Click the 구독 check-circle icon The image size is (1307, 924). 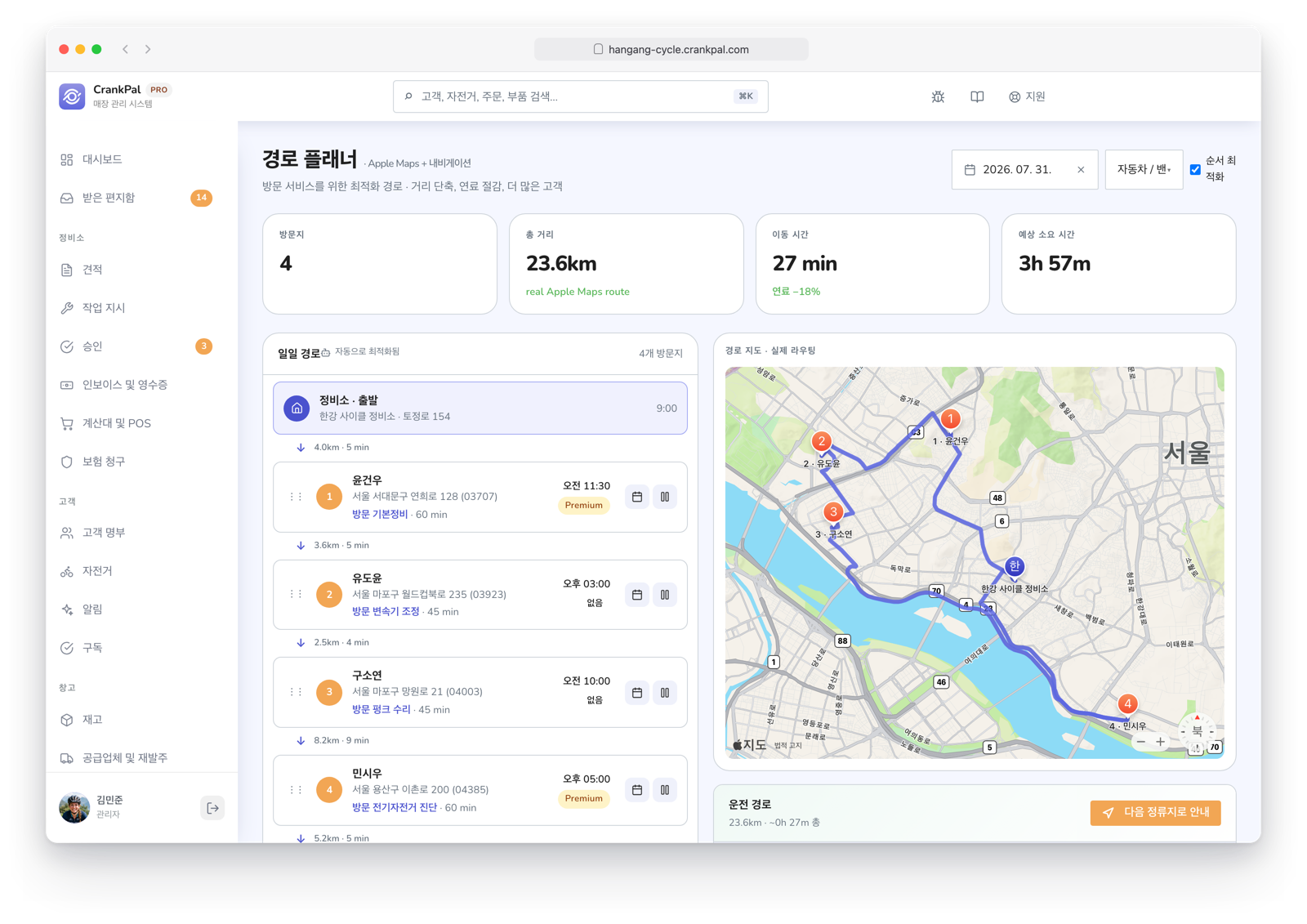click(67, 648)
